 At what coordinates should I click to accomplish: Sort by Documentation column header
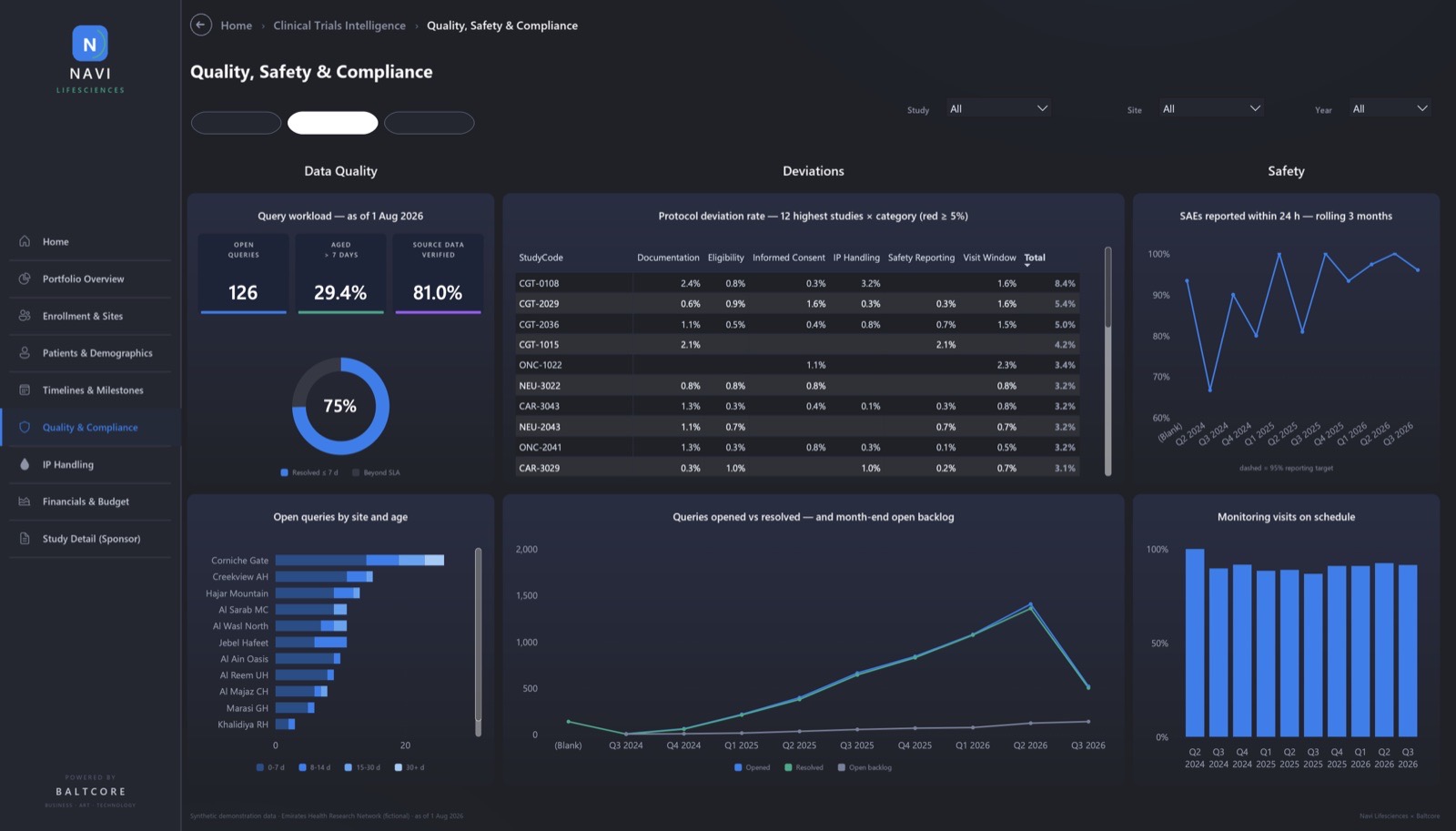(x=668, y=258)
